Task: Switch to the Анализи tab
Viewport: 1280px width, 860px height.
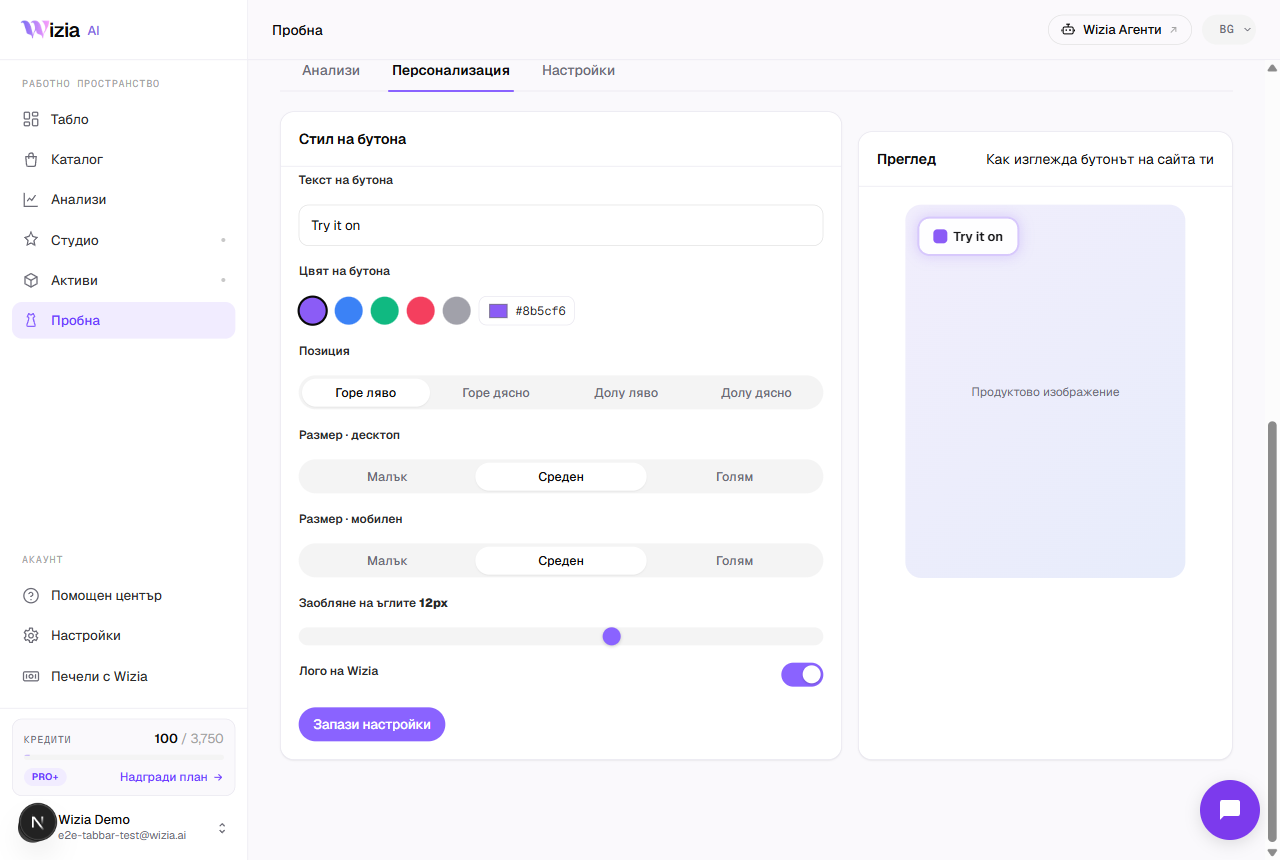Action: [x=331, y=71]
